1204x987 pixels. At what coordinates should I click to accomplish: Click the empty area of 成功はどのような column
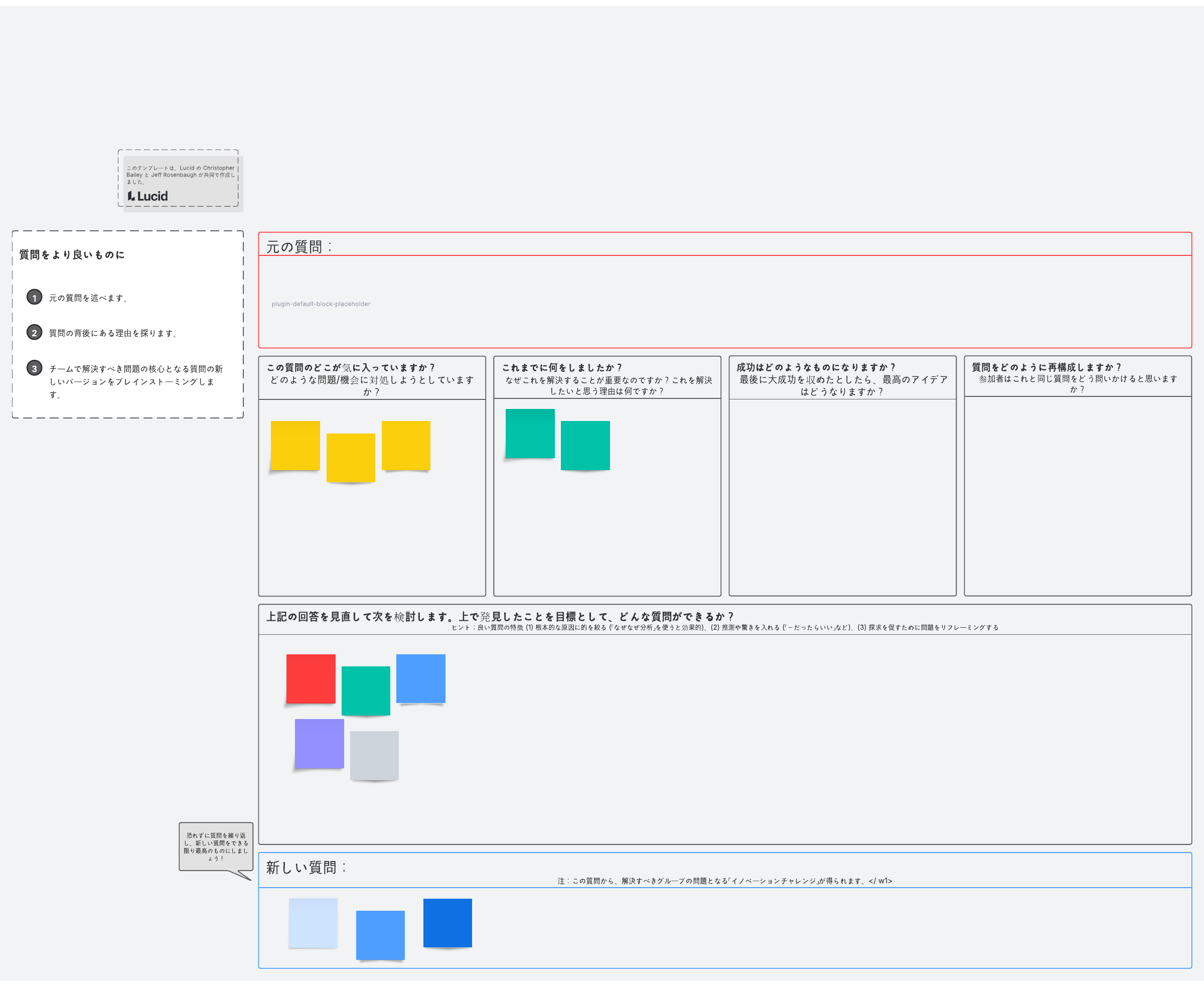point(842,497)
